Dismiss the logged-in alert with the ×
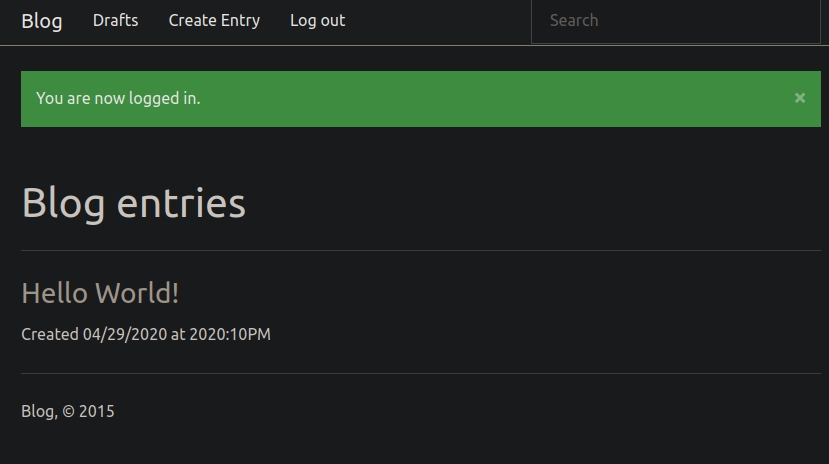The image size is (829, 464). click(x=800, y=98)
